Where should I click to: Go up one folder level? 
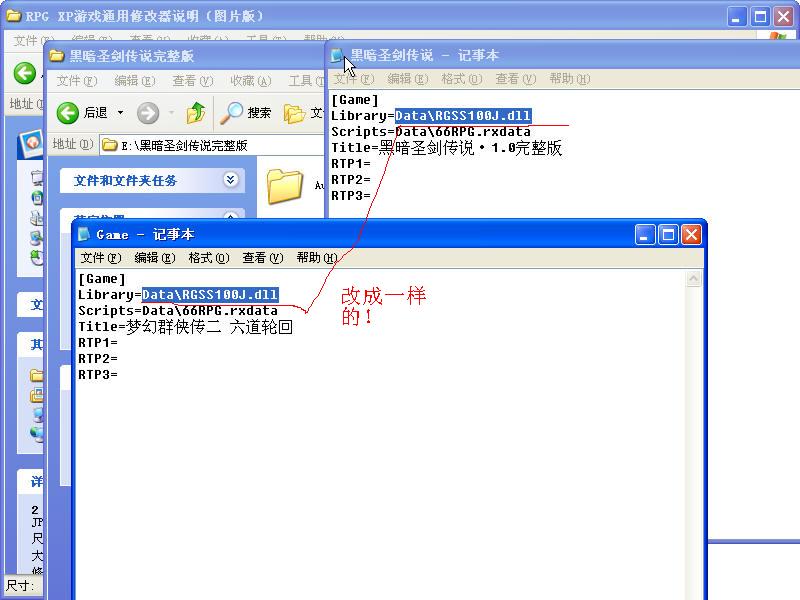196,113
